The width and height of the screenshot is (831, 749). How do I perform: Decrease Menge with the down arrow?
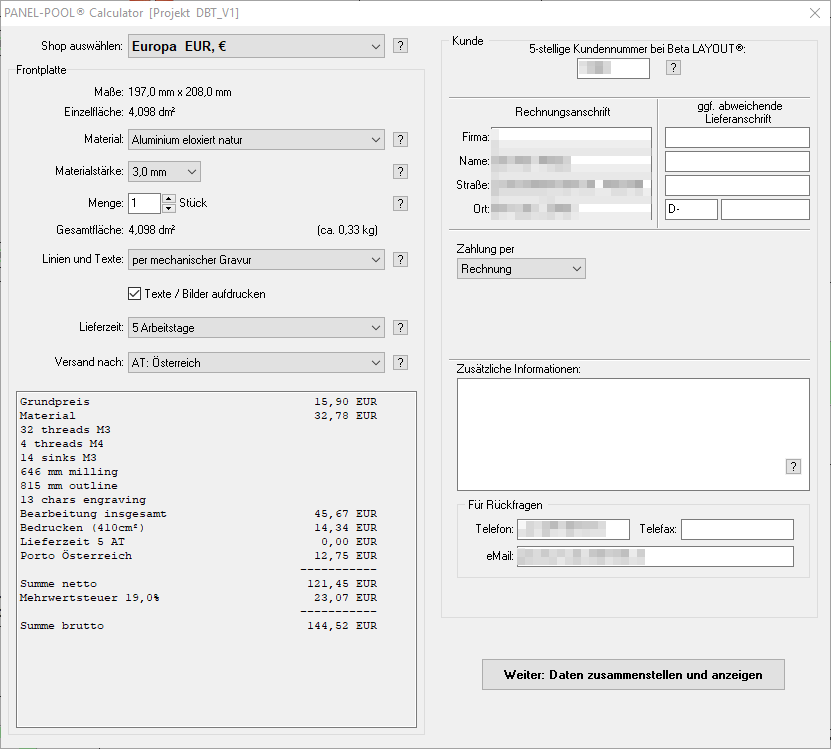(169, 209)
